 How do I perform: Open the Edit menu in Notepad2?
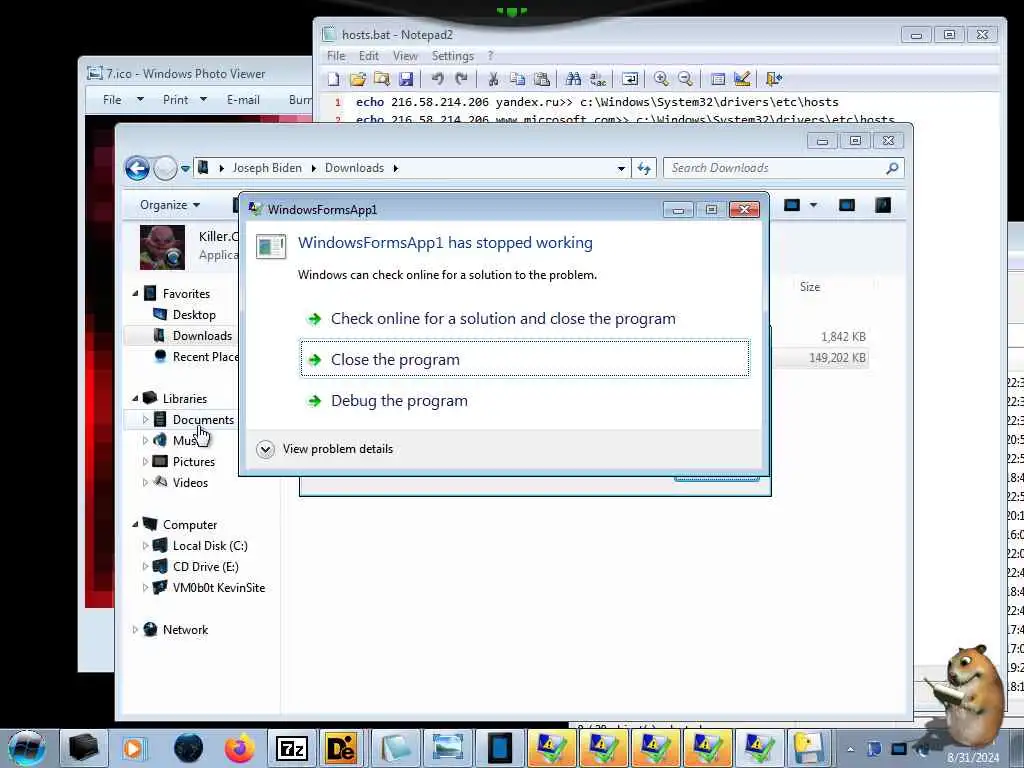[x=368, y=56]
